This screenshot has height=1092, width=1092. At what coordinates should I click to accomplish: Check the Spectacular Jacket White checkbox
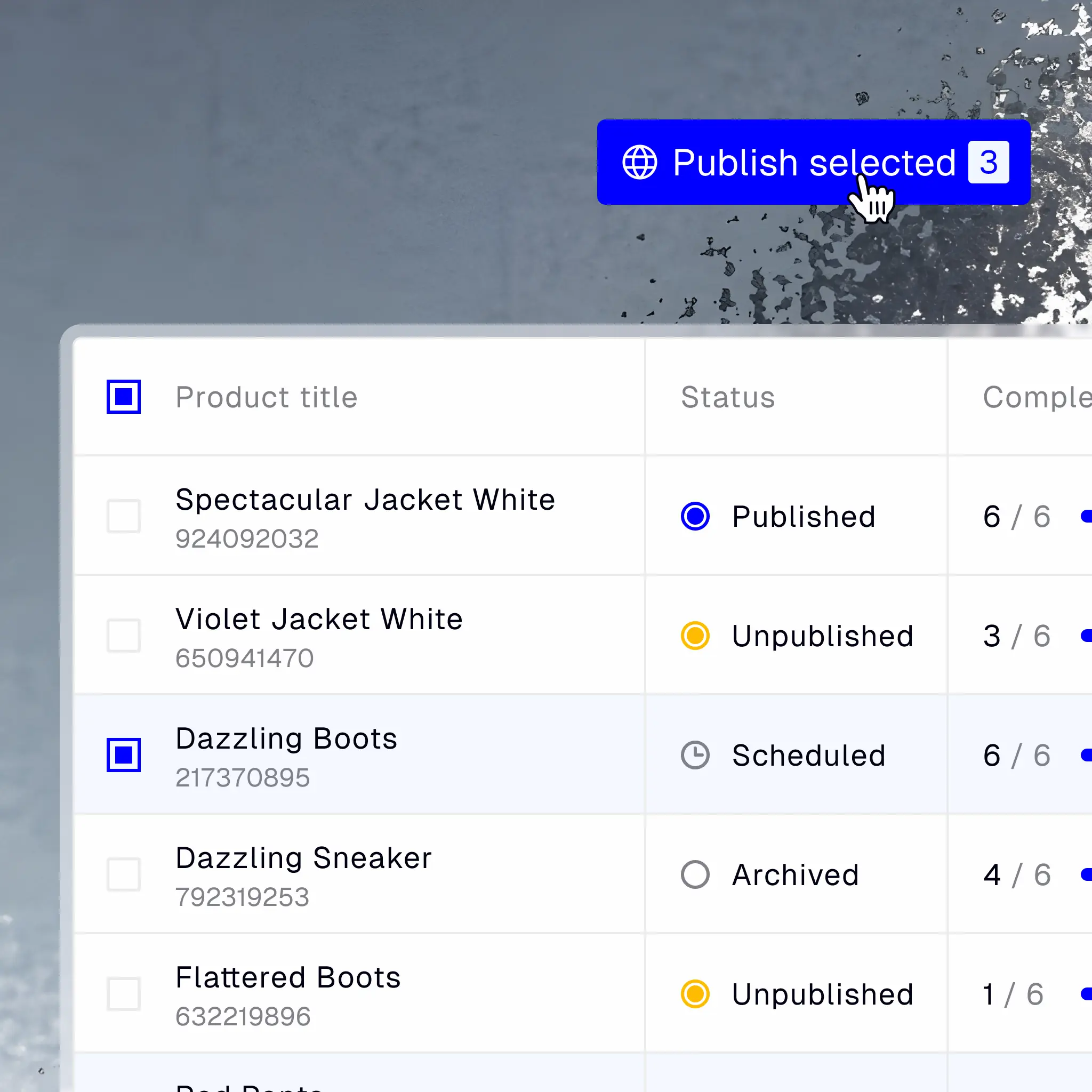(x=123, y=516)
